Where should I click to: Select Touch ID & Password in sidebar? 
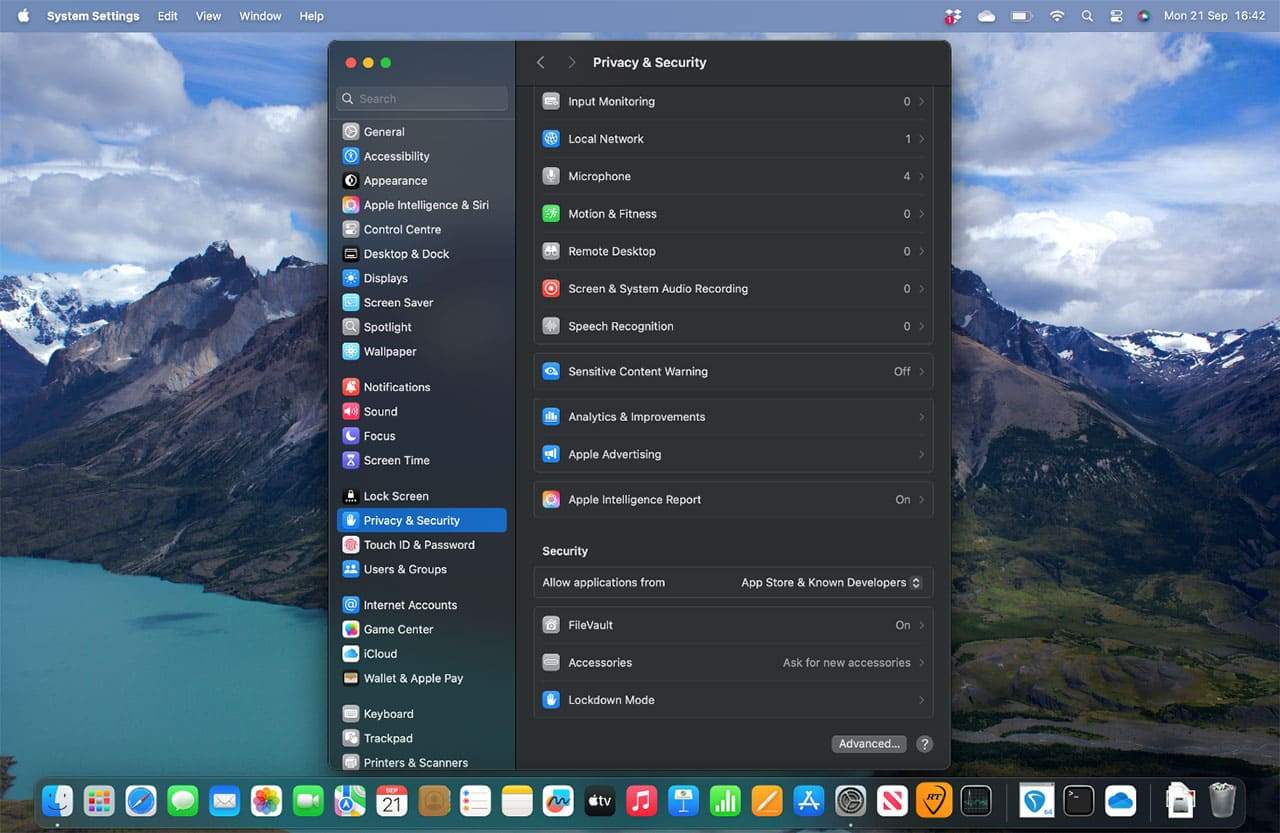422,545
